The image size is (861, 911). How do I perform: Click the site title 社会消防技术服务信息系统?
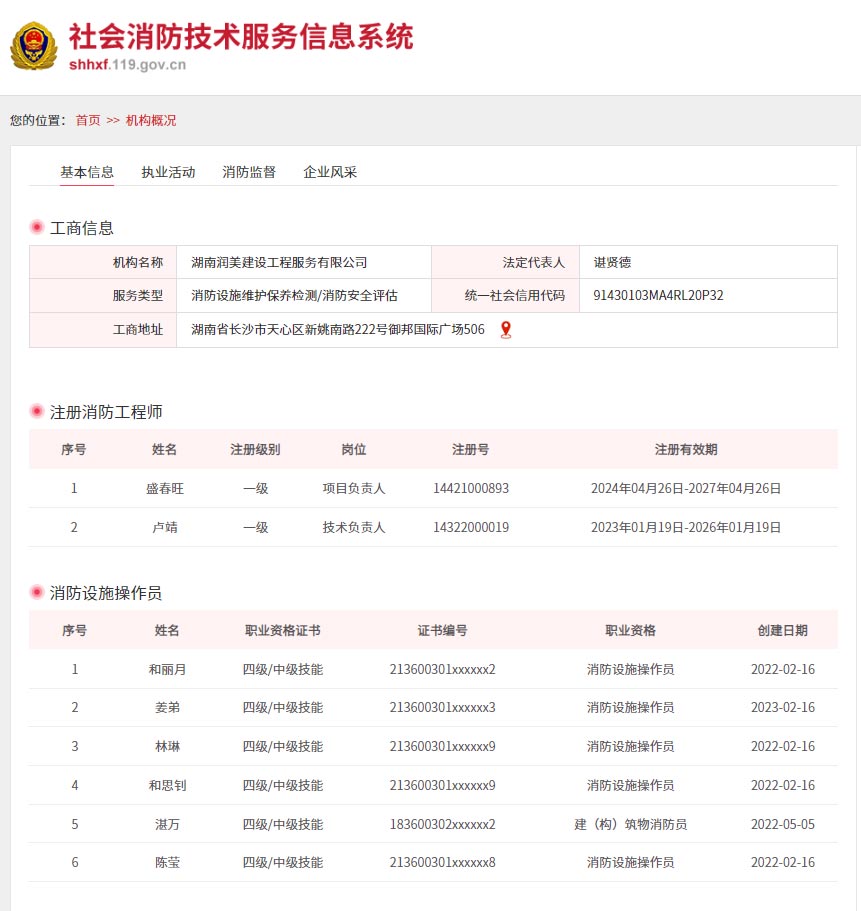(x=241, y=37)
